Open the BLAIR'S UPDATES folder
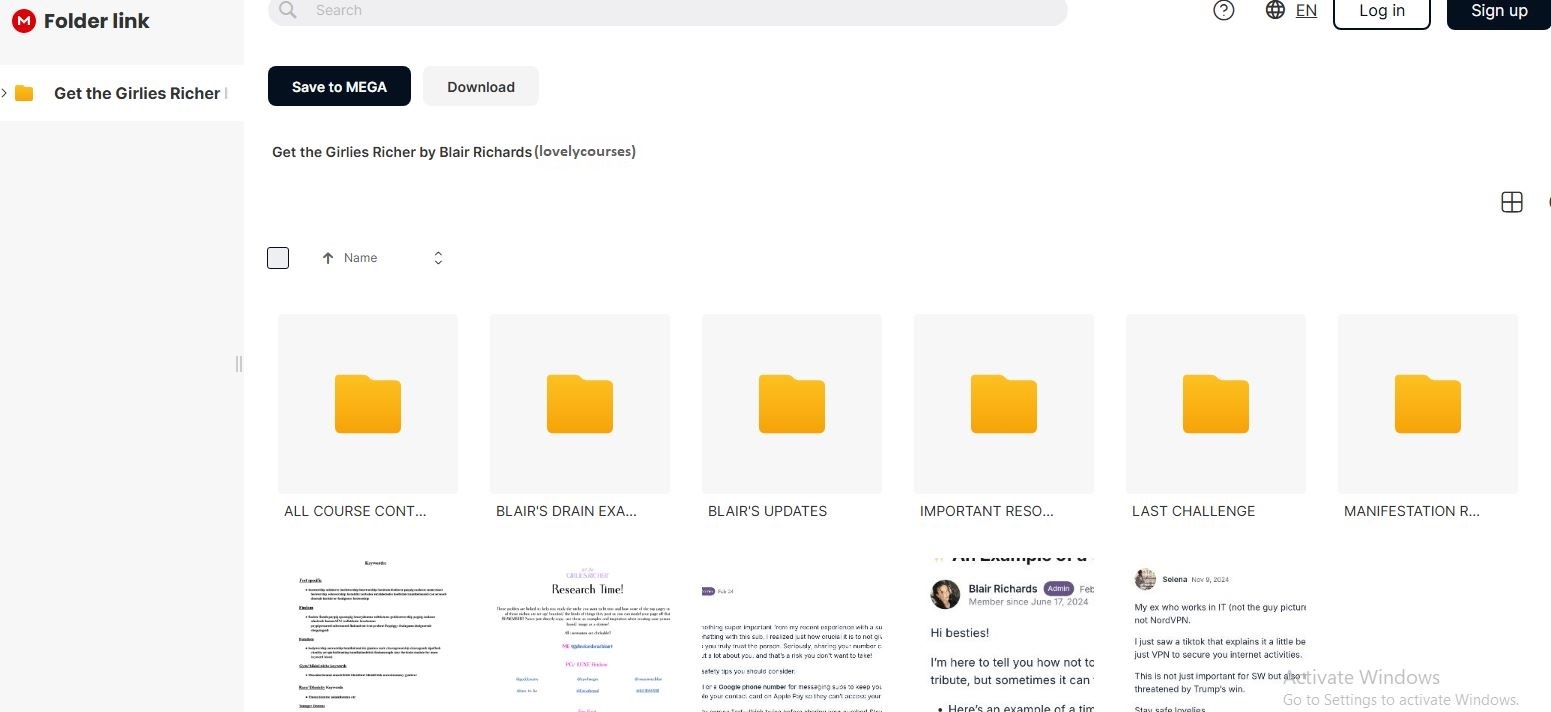The width and height of the screenshot is (1551, 712). click(x=791, y=404)
